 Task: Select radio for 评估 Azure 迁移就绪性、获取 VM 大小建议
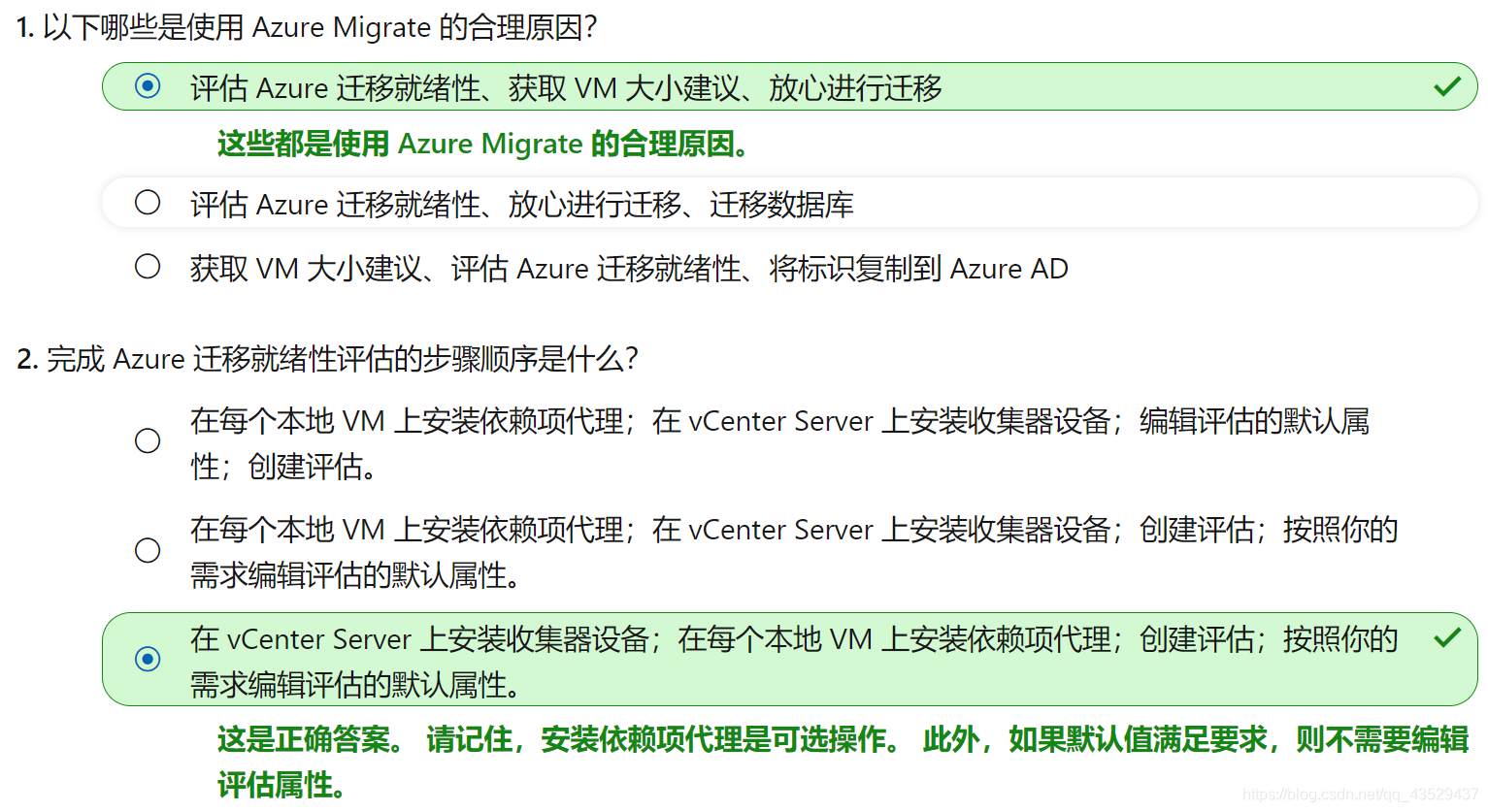point(148,86)
